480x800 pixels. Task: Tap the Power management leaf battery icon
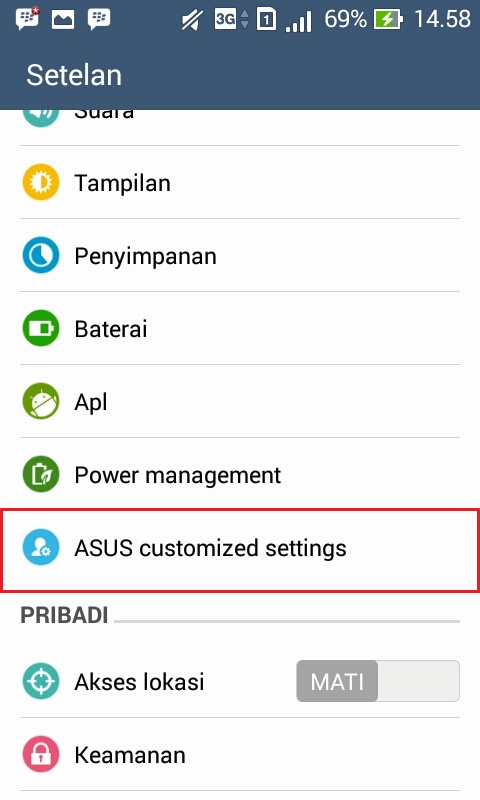point(41,474)
